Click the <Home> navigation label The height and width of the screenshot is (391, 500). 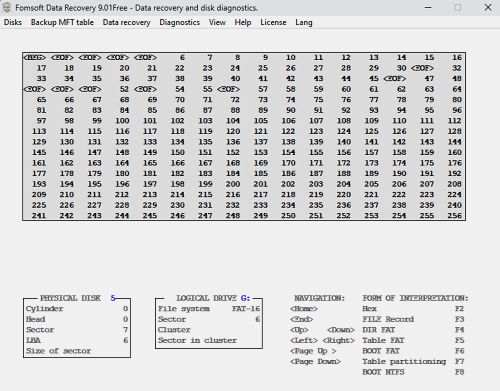click(x=304, y=309)
